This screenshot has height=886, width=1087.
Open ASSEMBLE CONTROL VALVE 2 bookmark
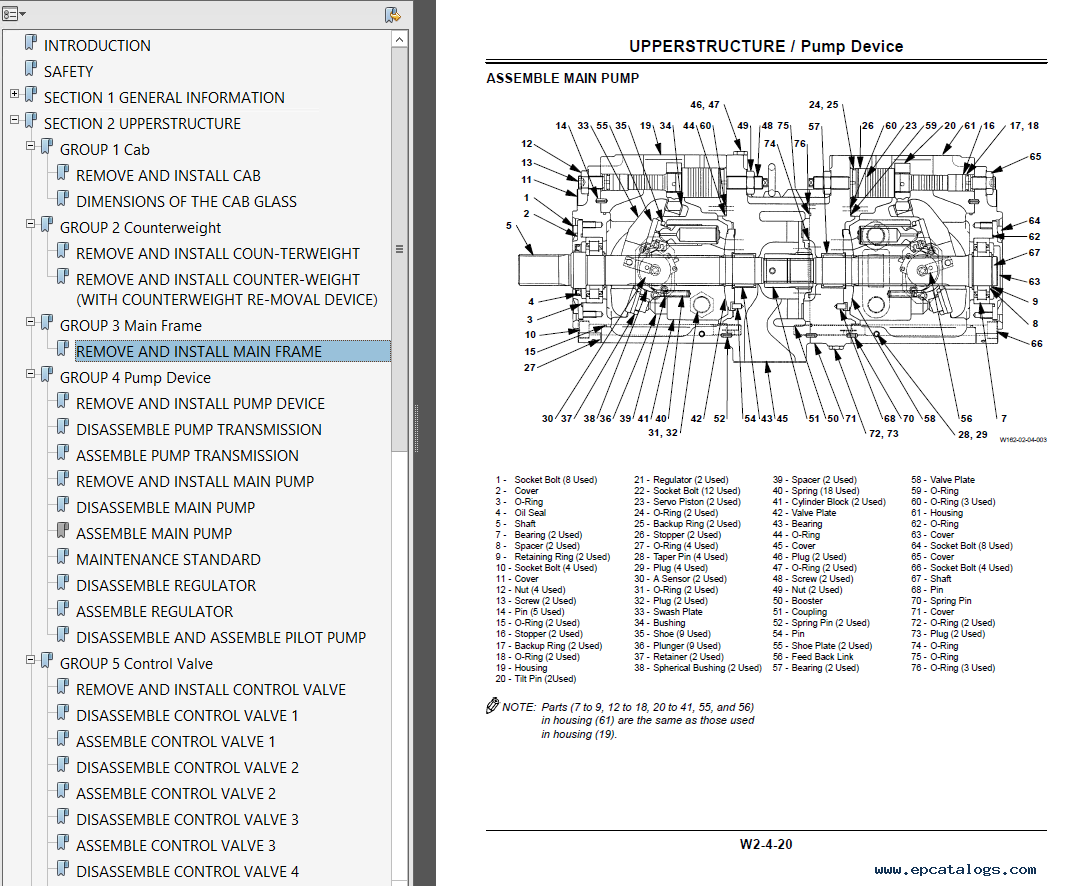coord(176,794)
